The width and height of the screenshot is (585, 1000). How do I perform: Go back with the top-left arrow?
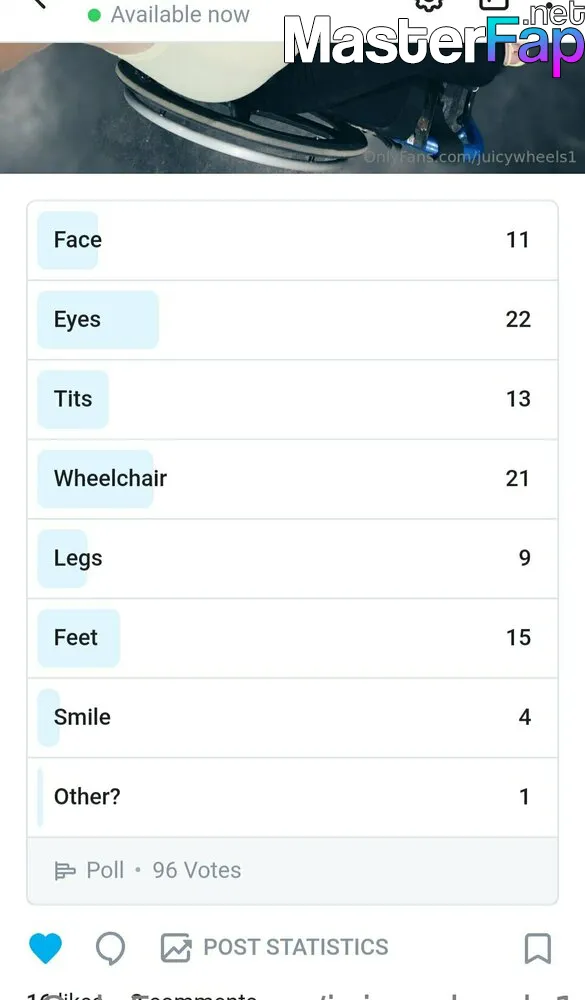tap(40, 3)
